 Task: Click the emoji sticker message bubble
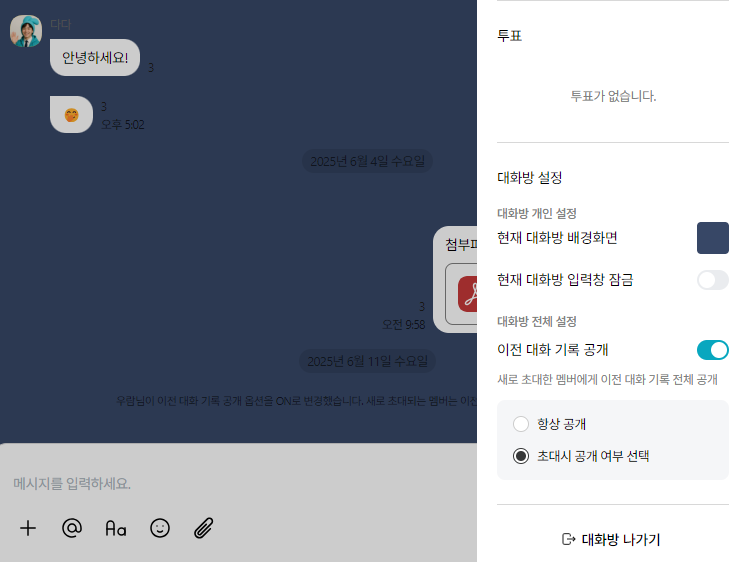[71, 114]
